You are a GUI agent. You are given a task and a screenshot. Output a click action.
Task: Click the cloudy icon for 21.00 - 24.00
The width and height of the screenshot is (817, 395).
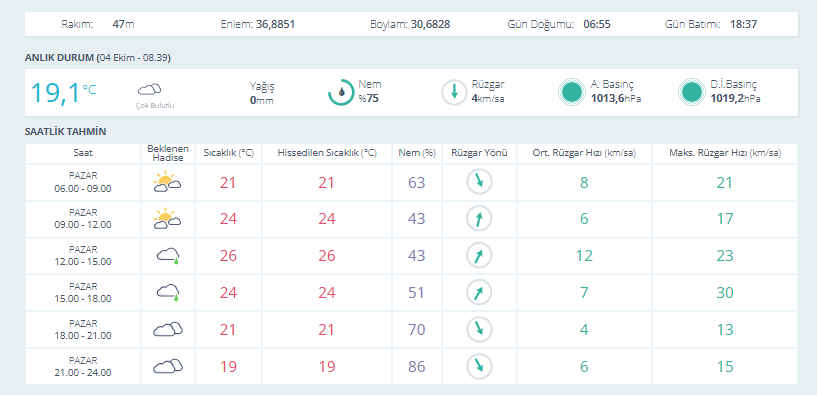click(168, 366)
